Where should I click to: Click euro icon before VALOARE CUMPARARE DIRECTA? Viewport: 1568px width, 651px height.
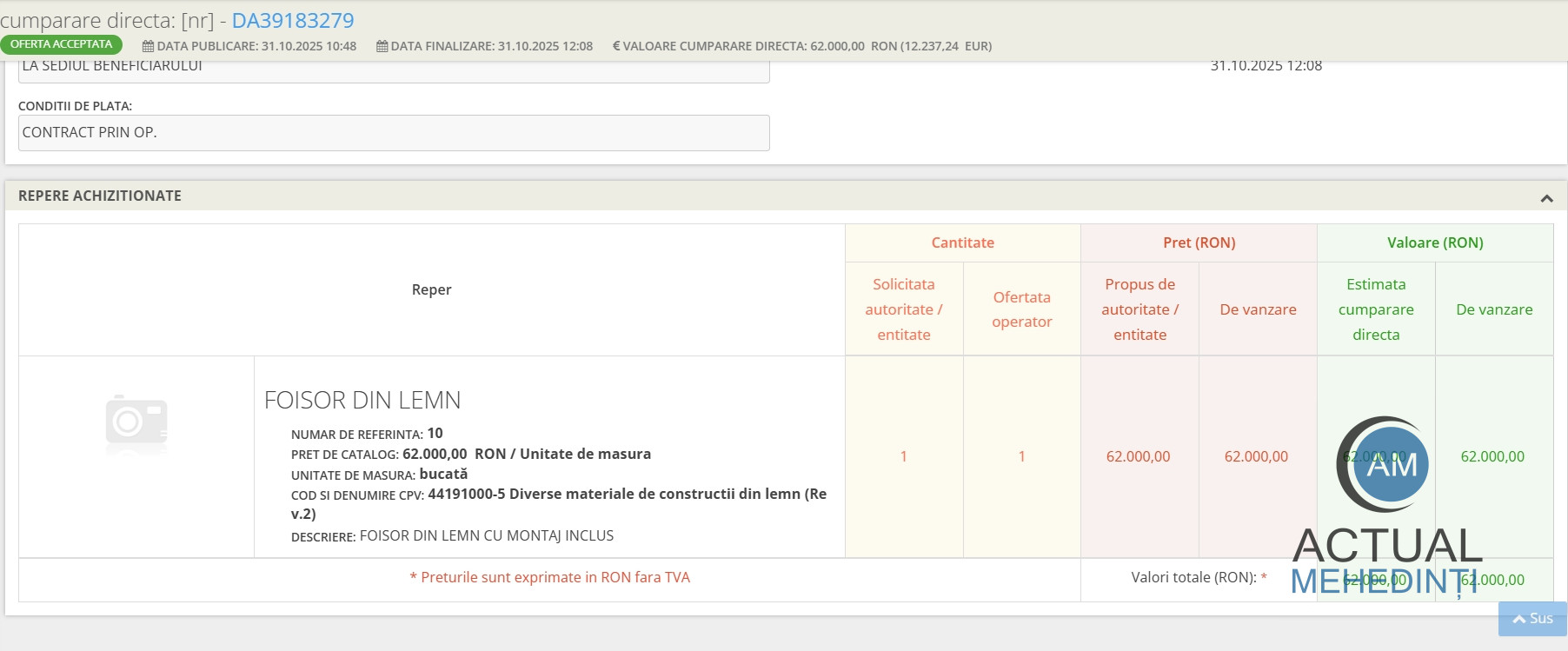(616, 46)
